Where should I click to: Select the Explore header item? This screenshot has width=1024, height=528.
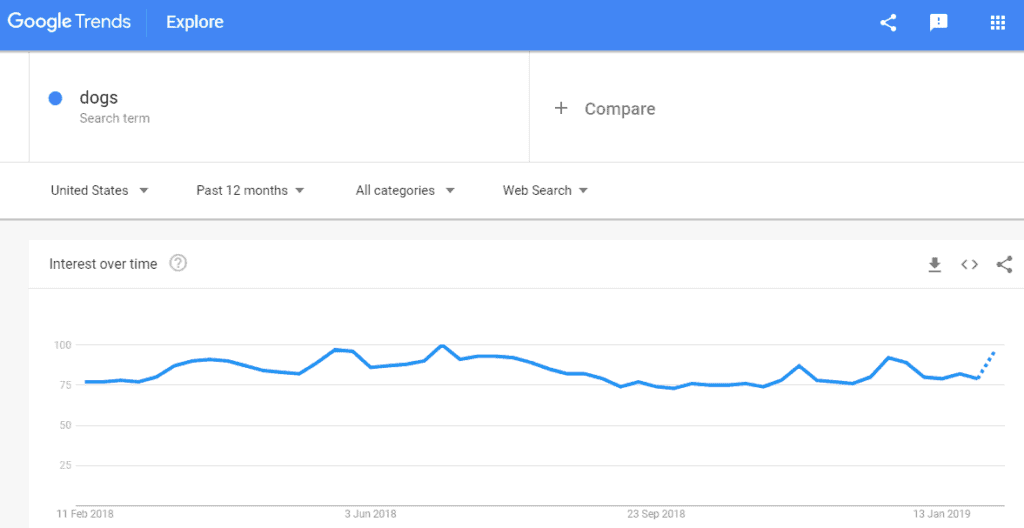195,22
